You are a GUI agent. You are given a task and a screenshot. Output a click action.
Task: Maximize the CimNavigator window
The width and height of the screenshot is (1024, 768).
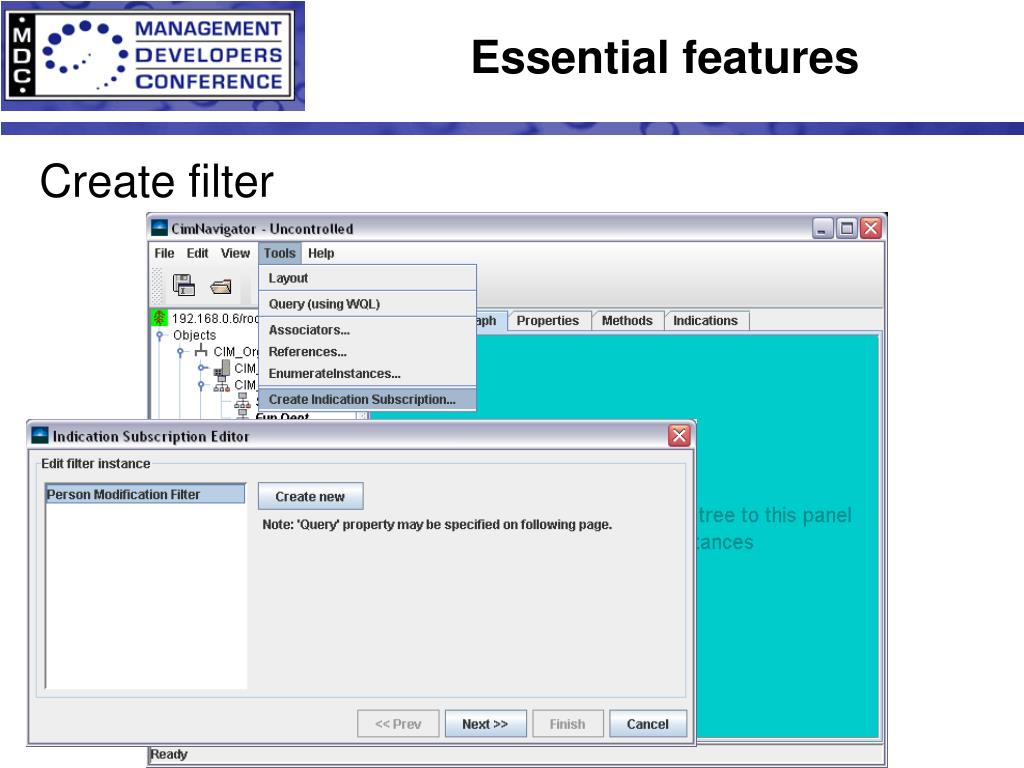pos(846,228)
